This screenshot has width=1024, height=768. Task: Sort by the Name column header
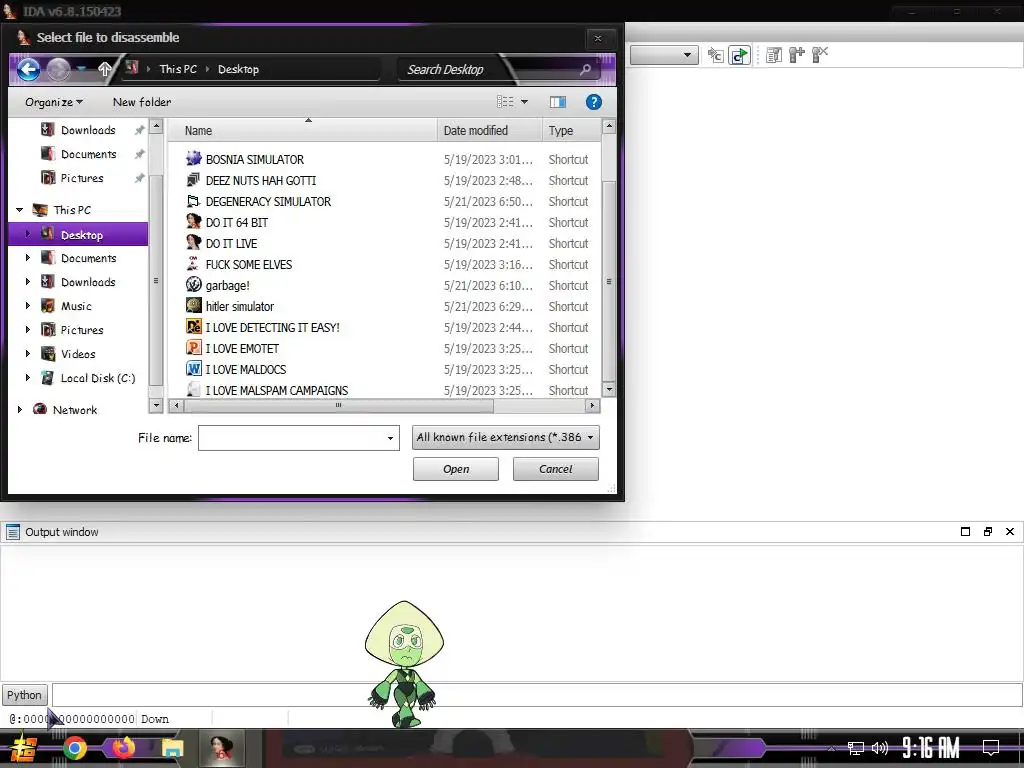[x=302, y=131]
